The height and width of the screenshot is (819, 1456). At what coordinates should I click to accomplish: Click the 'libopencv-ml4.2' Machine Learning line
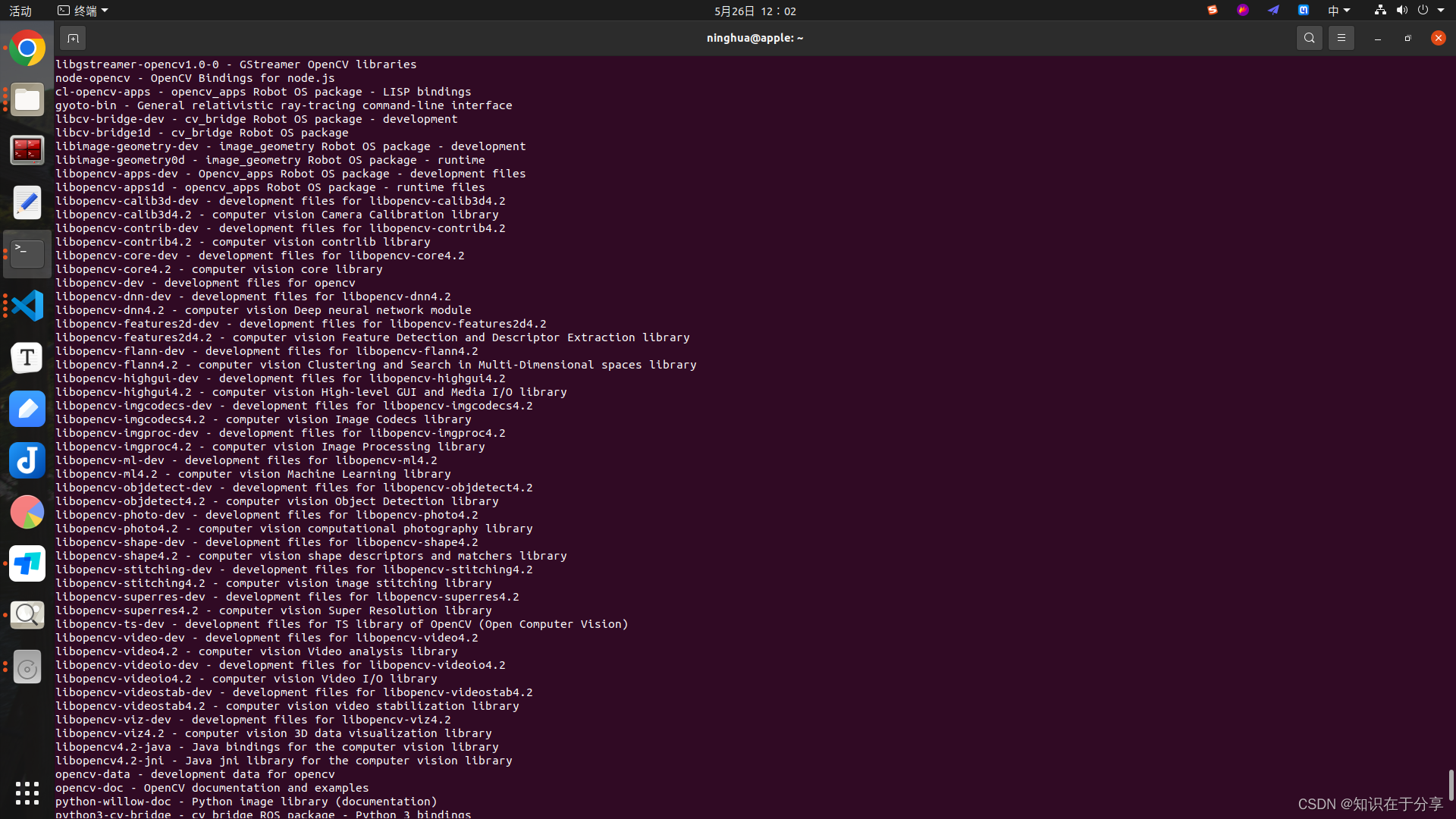253,474
